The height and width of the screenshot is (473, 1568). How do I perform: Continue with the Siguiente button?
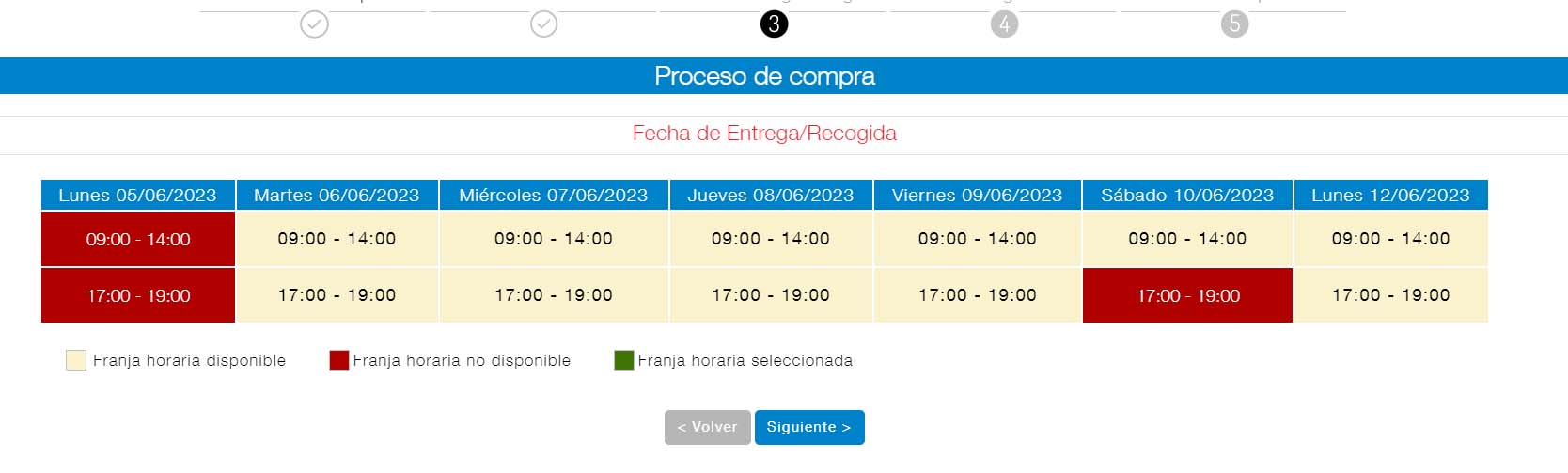coord(809,427)
